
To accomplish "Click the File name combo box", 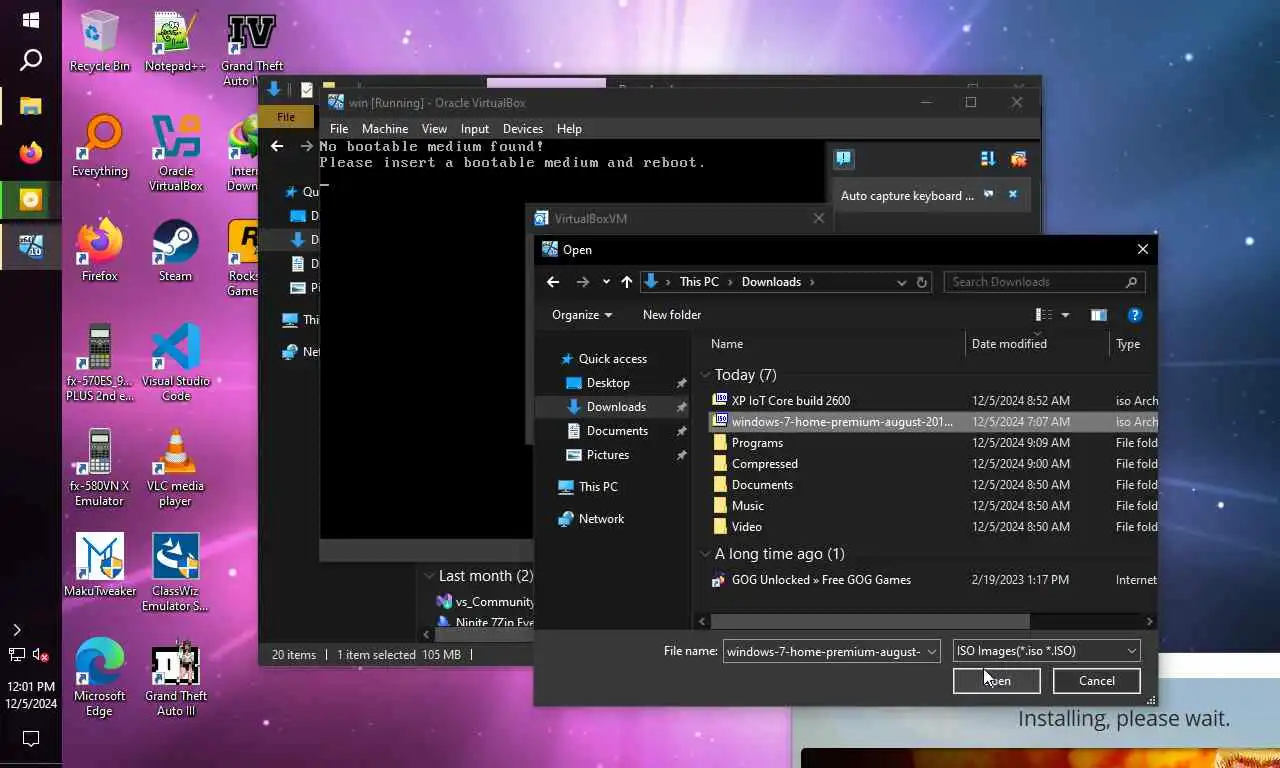I will 831,651.
